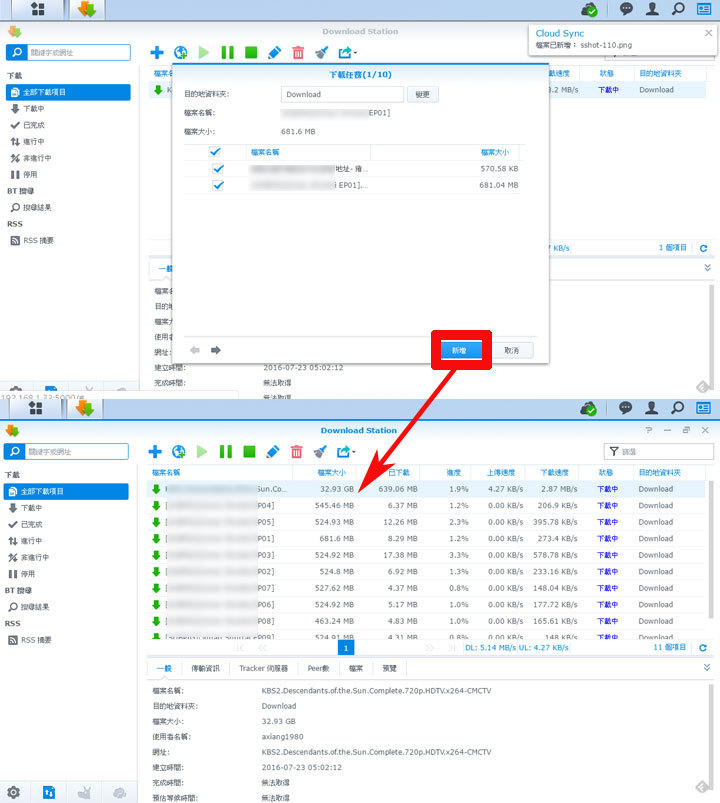The image size is (720, 803).
Task: Pause downloads with the pause icon in the 11-item list window
Action: tap(226, 452)
